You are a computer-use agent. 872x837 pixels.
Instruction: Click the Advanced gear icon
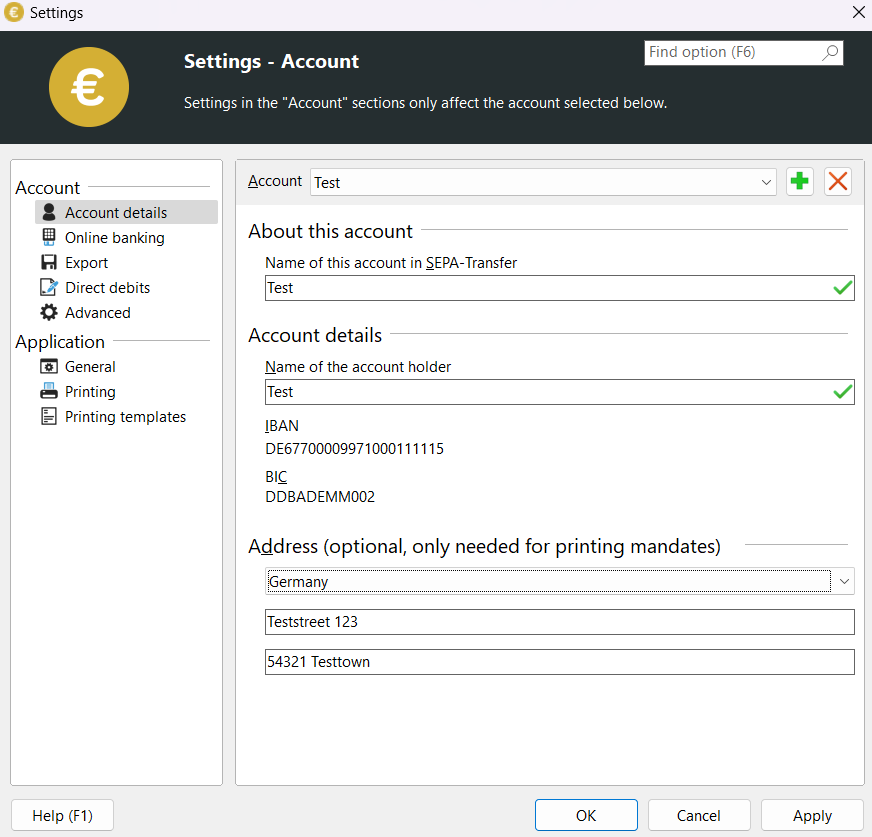(49, 312)
